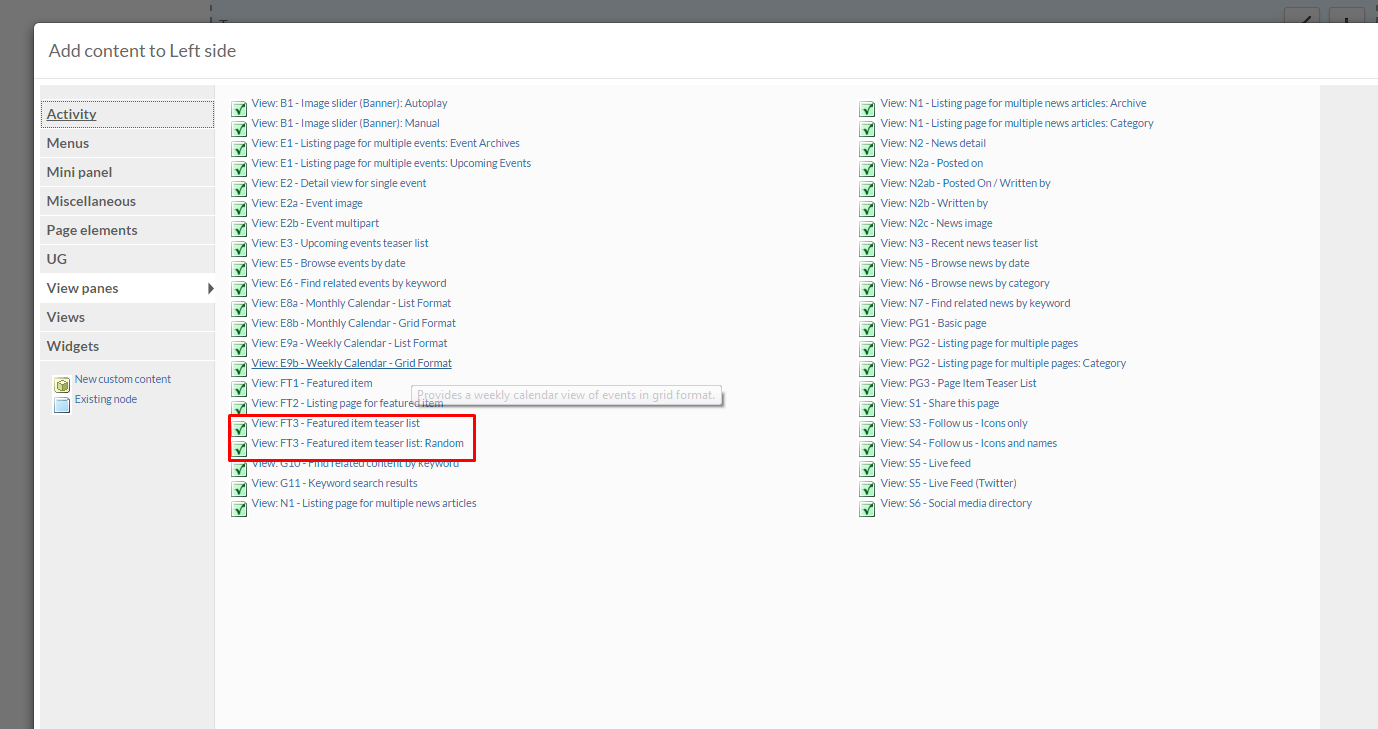Click the New custom content link

(x=123, y=379)
